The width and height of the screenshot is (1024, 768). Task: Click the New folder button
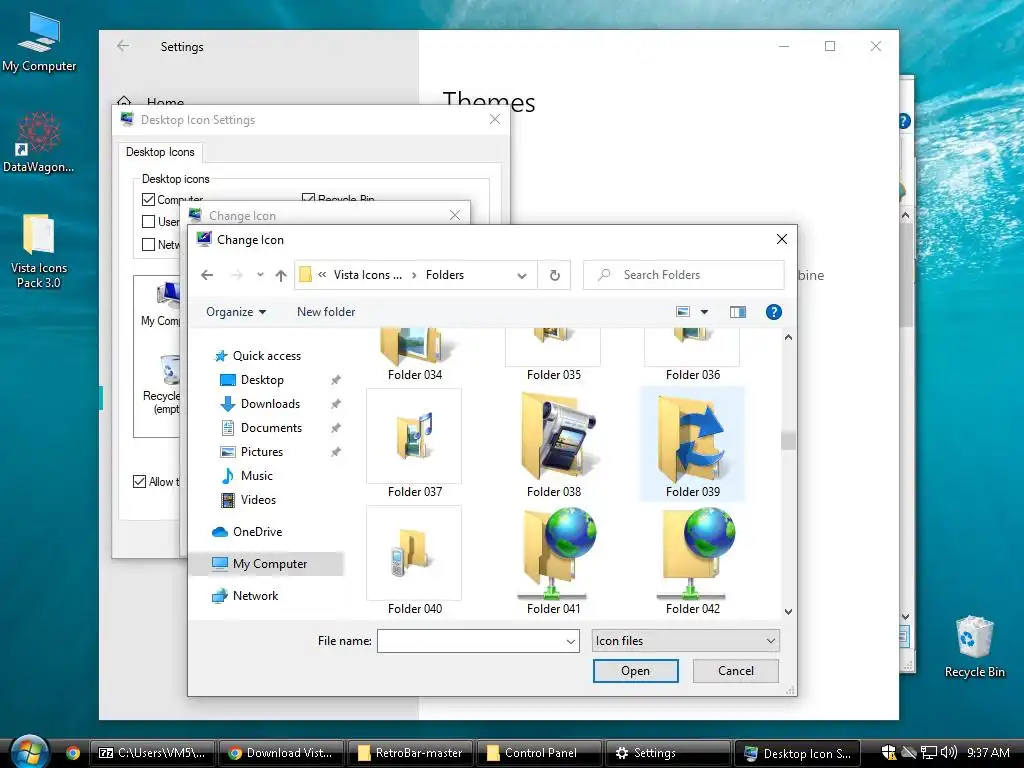point(326,312)
